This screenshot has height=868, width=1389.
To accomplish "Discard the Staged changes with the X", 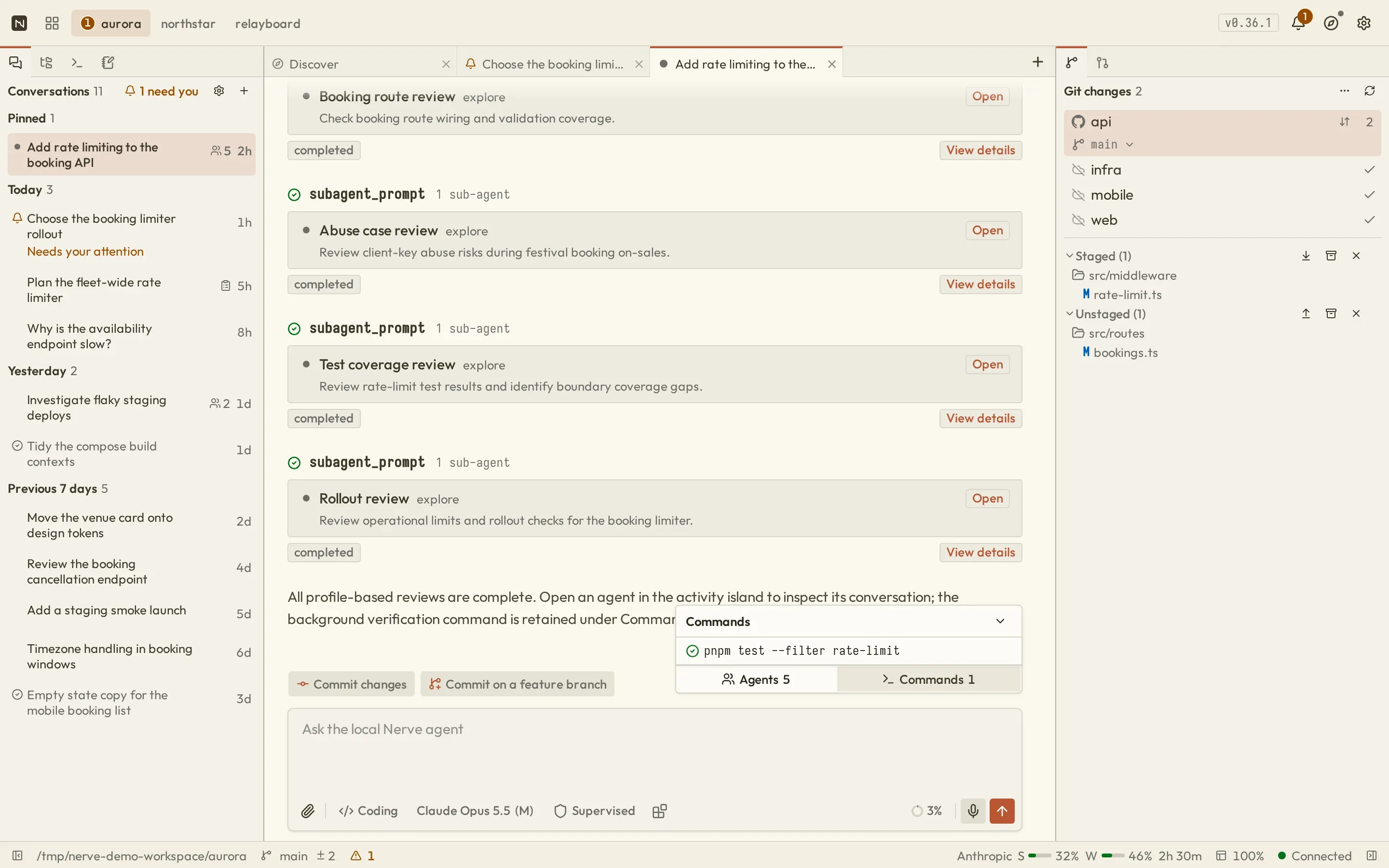I will point(1356,256).
